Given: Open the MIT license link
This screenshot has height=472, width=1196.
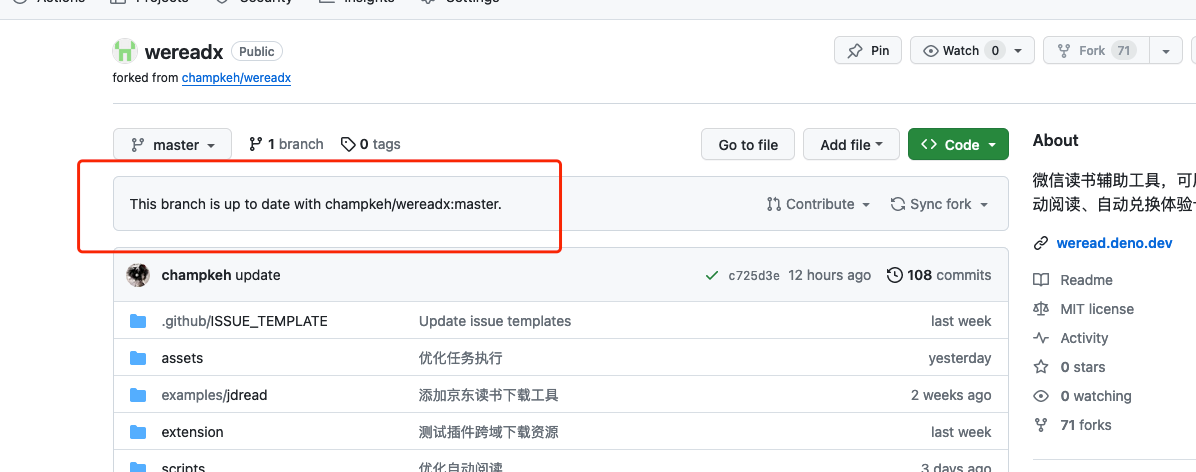Looking at the screenshot, I should click(1097, 309).
